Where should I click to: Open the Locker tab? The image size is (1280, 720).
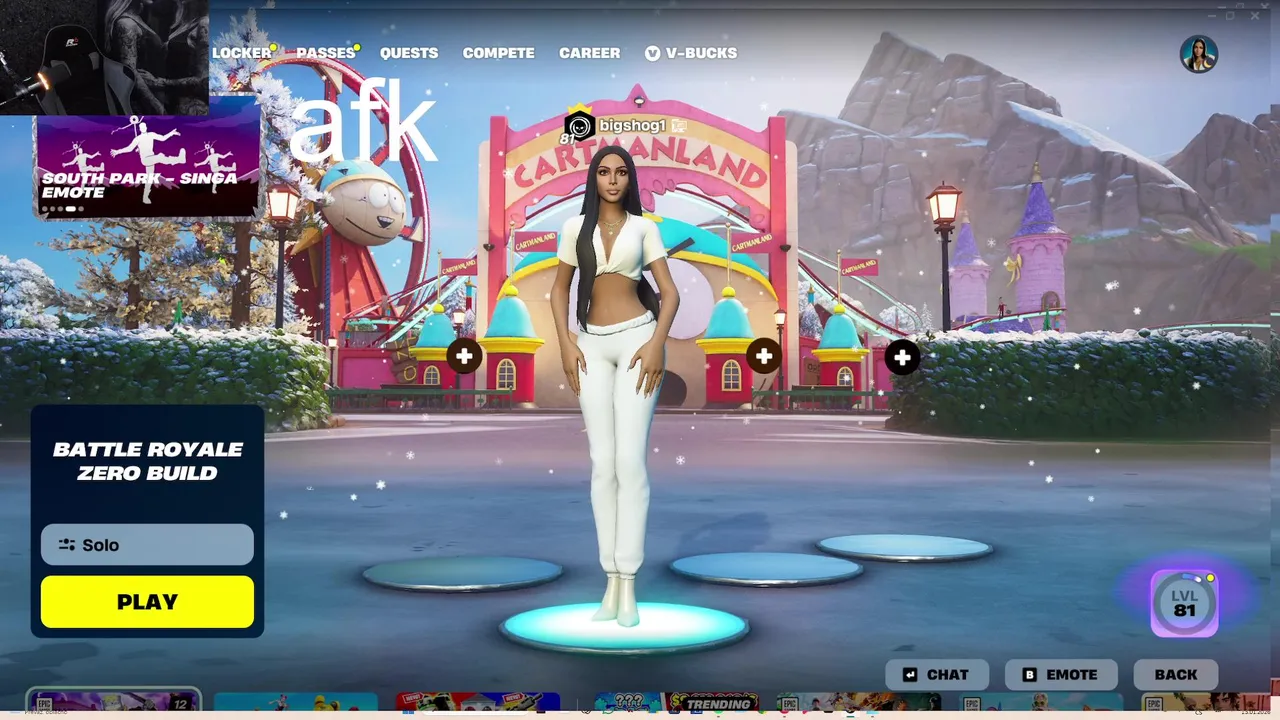241,53
